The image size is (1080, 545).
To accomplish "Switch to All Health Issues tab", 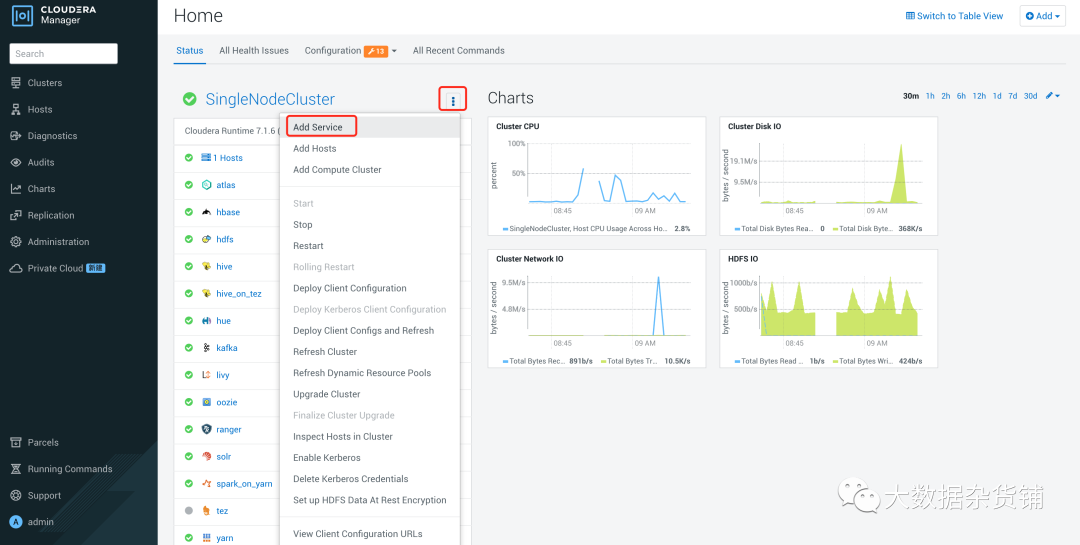I will coord(254,51).
